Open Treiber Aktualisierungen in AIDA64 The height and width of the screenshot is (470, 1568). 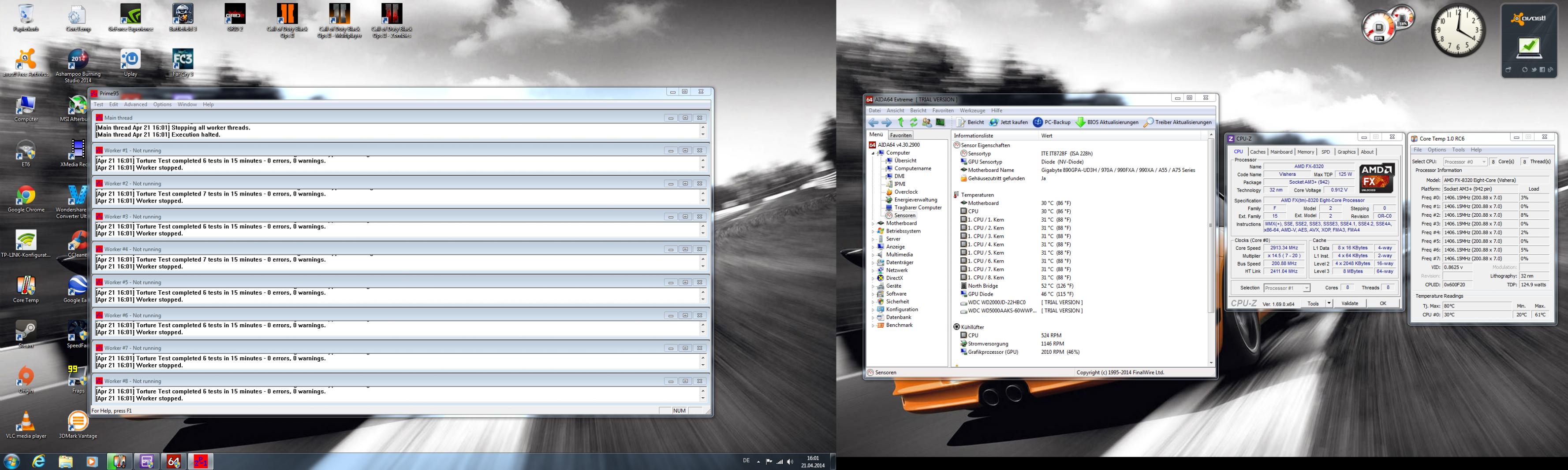tap(1177, 122)
